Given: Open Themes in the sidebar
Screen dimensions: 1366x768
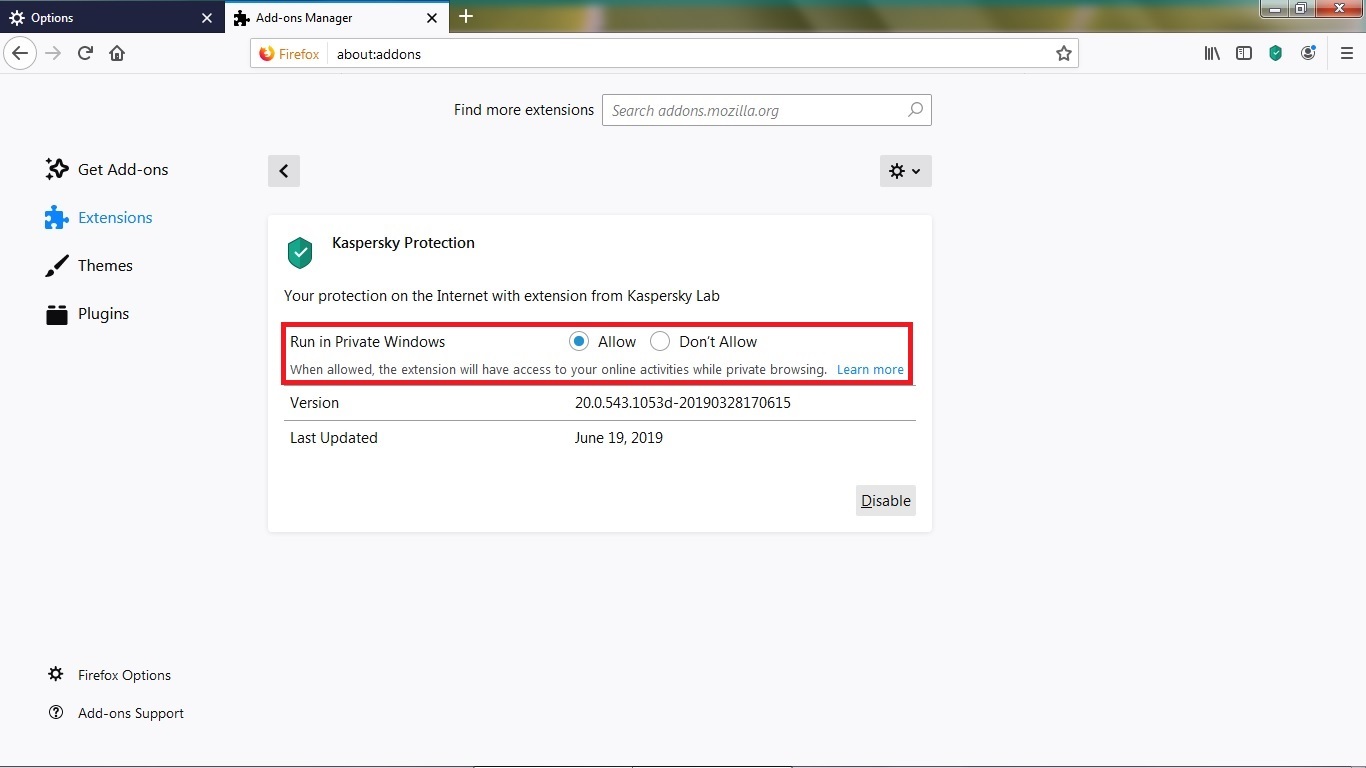Looking at the screenshot, I should click(89, 265).
